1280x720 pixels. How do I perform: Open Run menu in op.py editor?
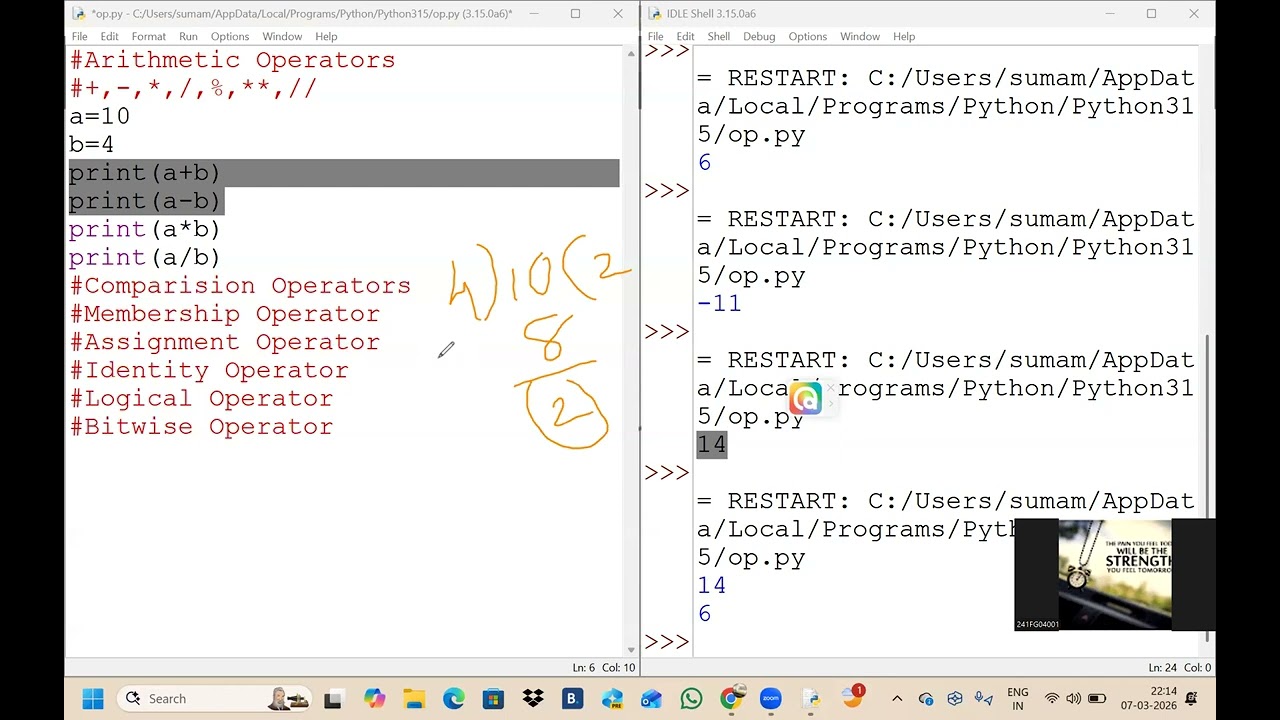pos(188,36)
